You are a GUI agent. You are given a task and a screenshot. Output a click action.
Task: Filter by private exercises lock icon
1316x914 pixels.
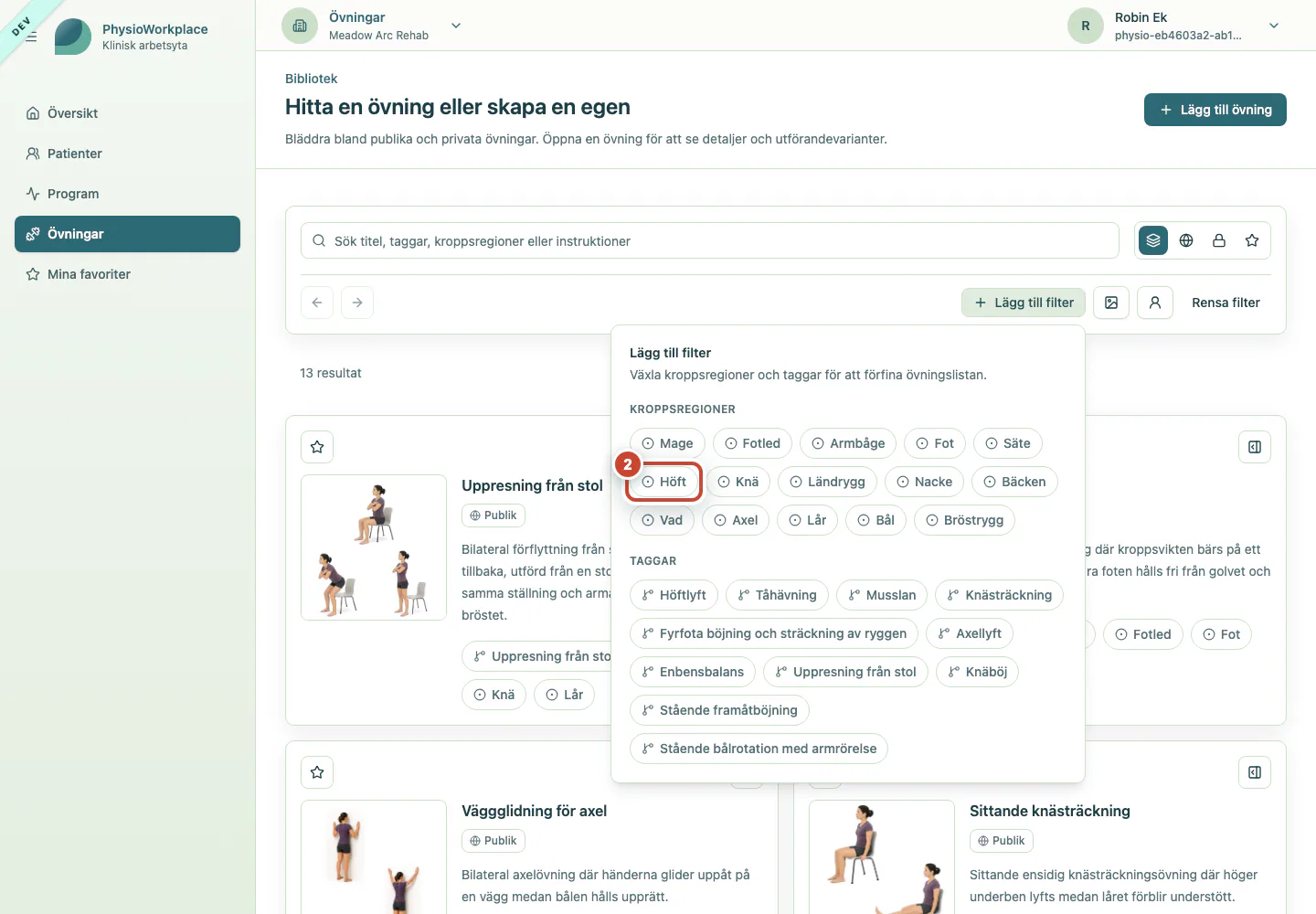tap(1219, 240)
